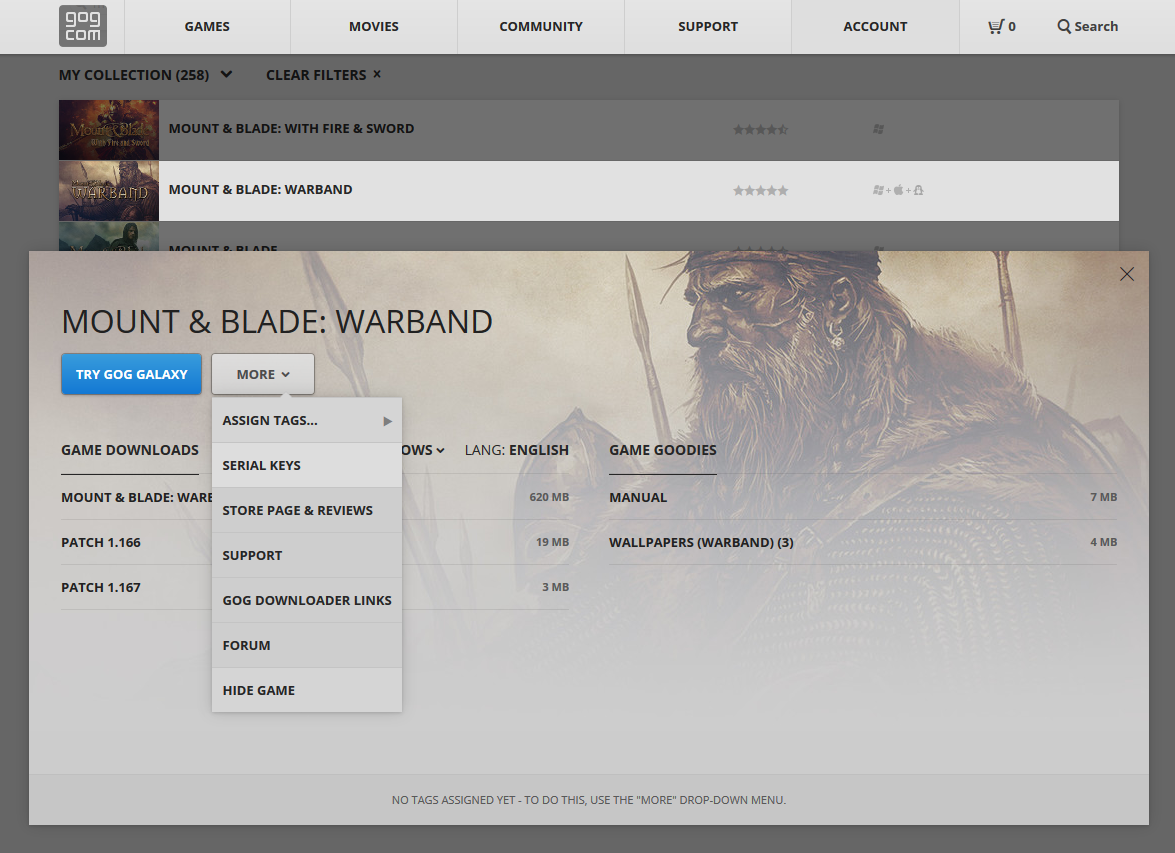The image size is (1175, 853).
Task: Click star rating of Warband row
Action: coord(761,190)
